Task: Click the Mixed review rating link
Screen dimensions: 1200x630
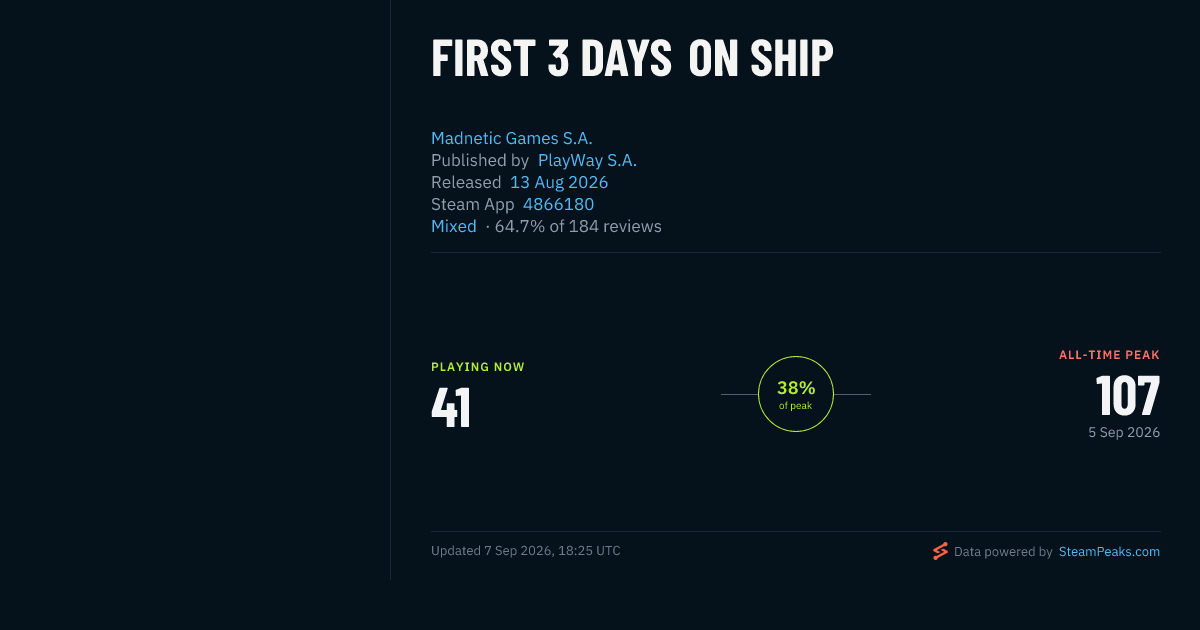Action: point(454,226)
